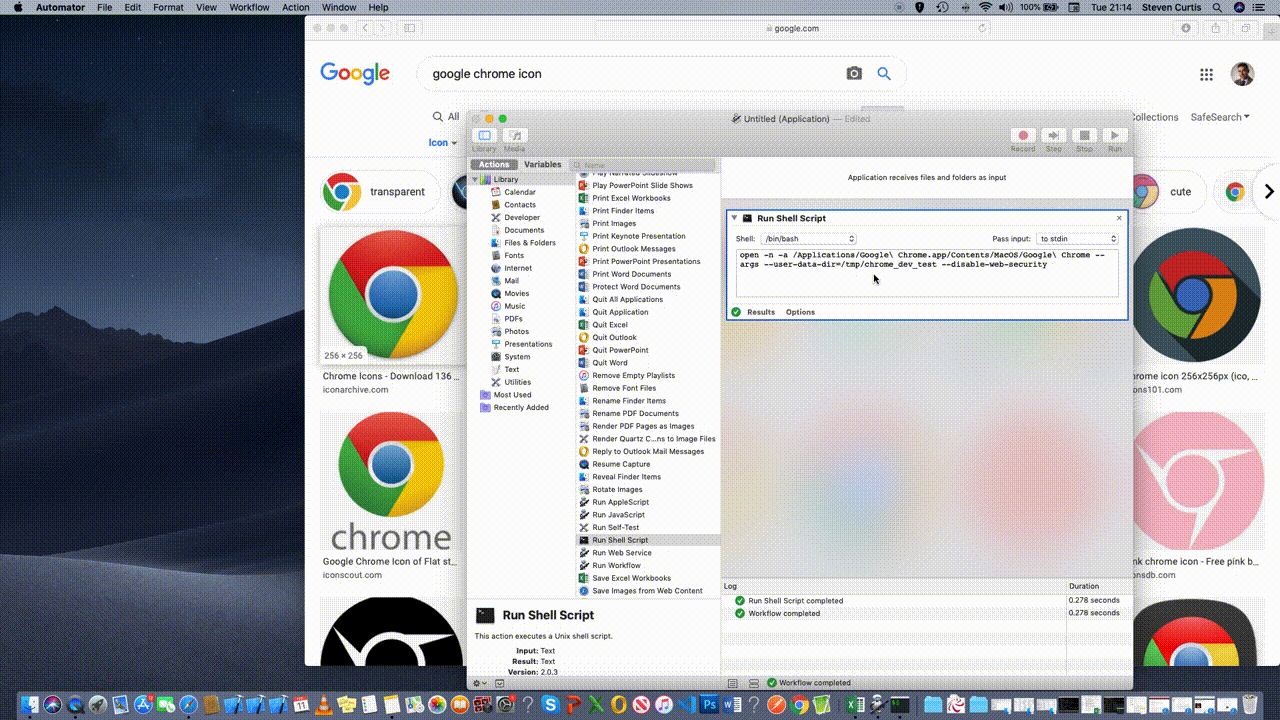This screenshot has height=720, width=1280.
Task: Toggle the variables view button
Action: click(x=756, y=683)
